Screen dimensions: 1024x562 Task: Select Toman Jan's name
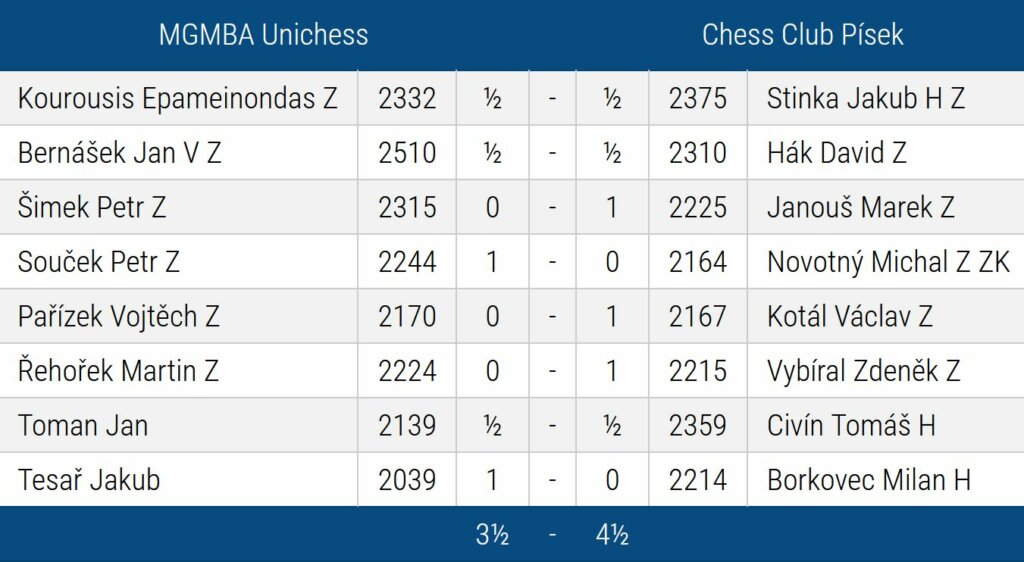tap(83, 425)
